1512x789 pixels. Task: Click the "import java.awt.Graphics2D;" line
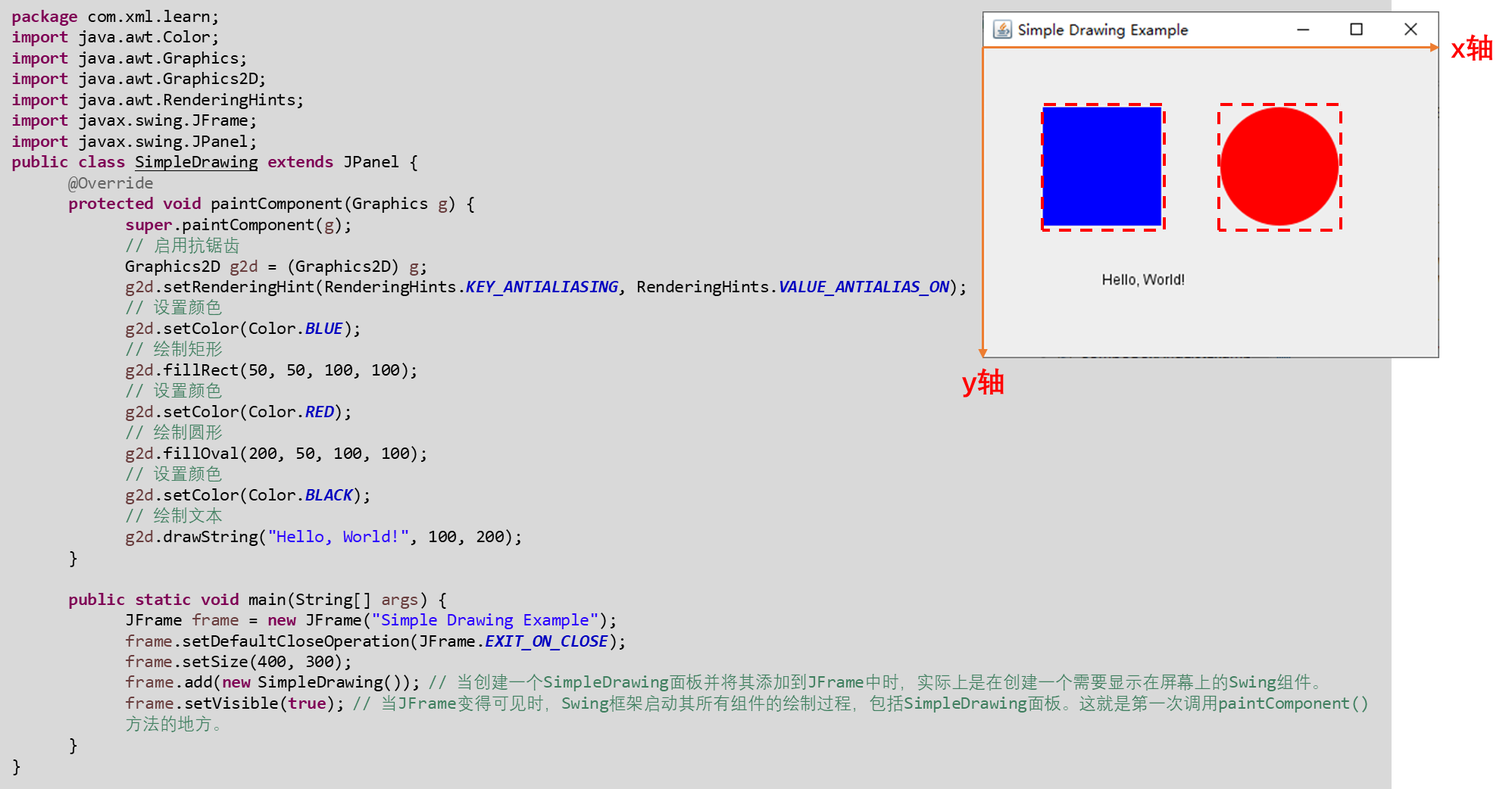tap(139, 79)
